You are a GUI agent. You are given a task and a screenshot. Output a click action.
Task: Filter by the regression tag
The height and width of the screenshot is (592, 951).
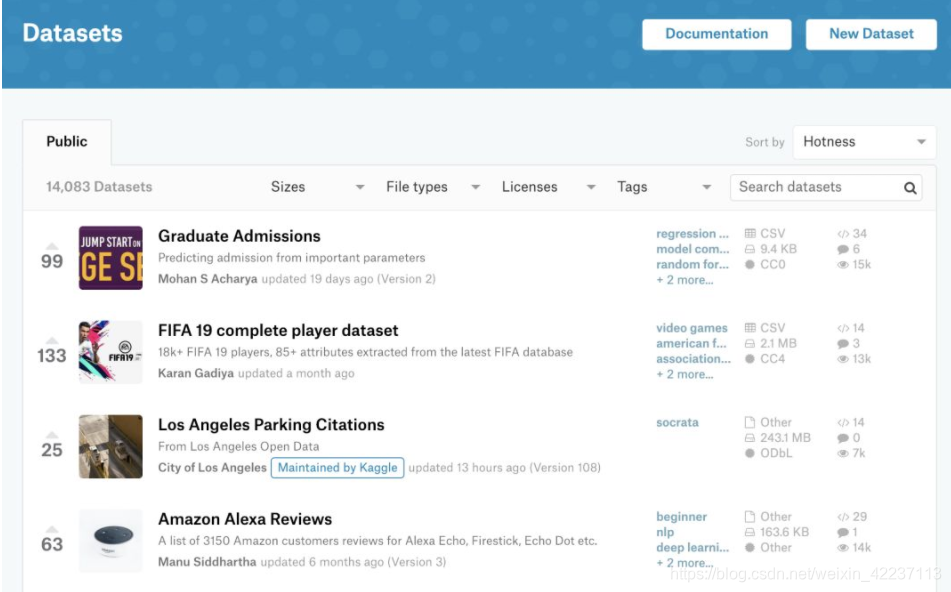pyautogui.click(x=692, y=234)
